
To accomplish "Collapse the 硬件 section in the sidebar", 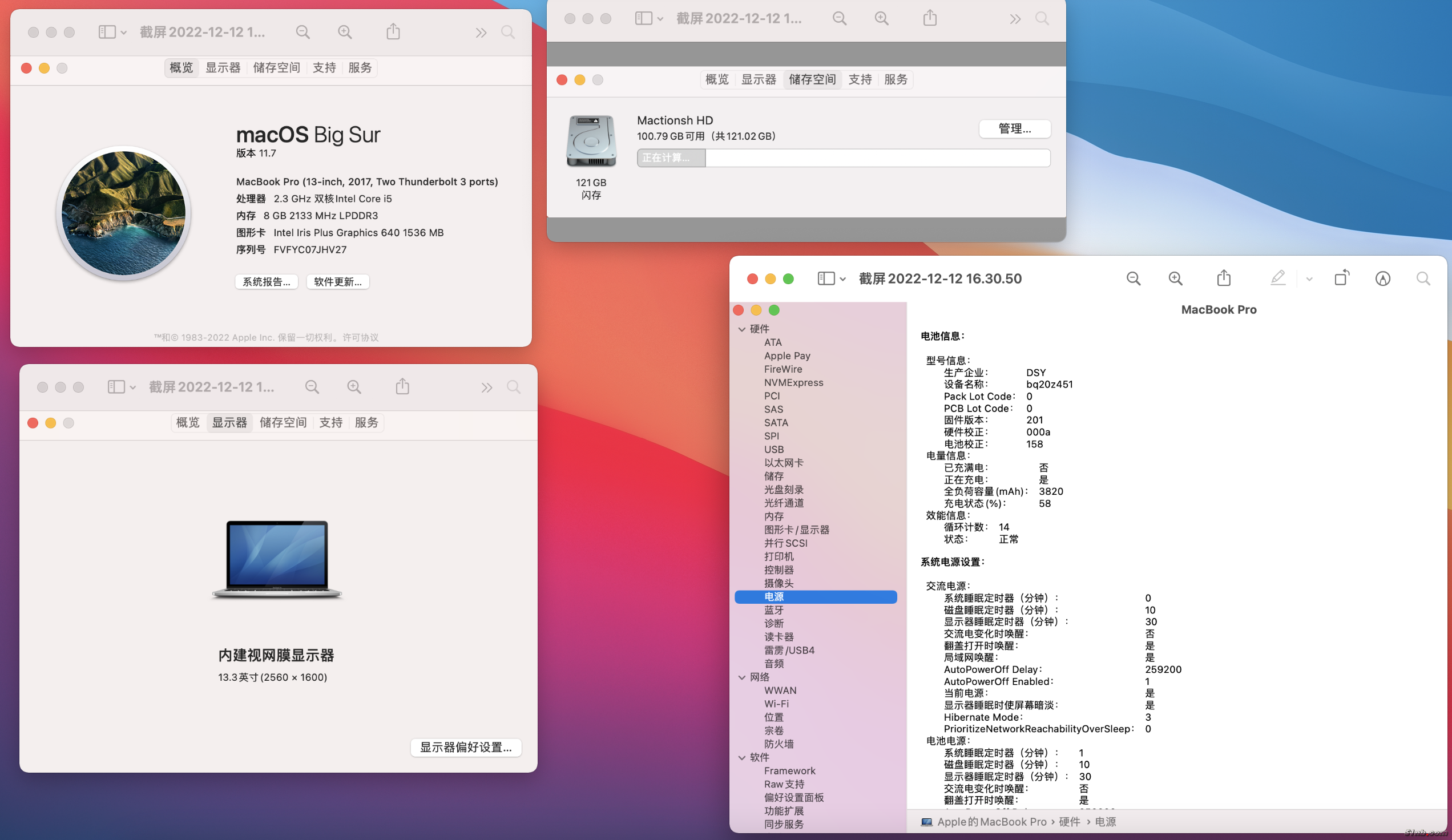I will point(741,329).
